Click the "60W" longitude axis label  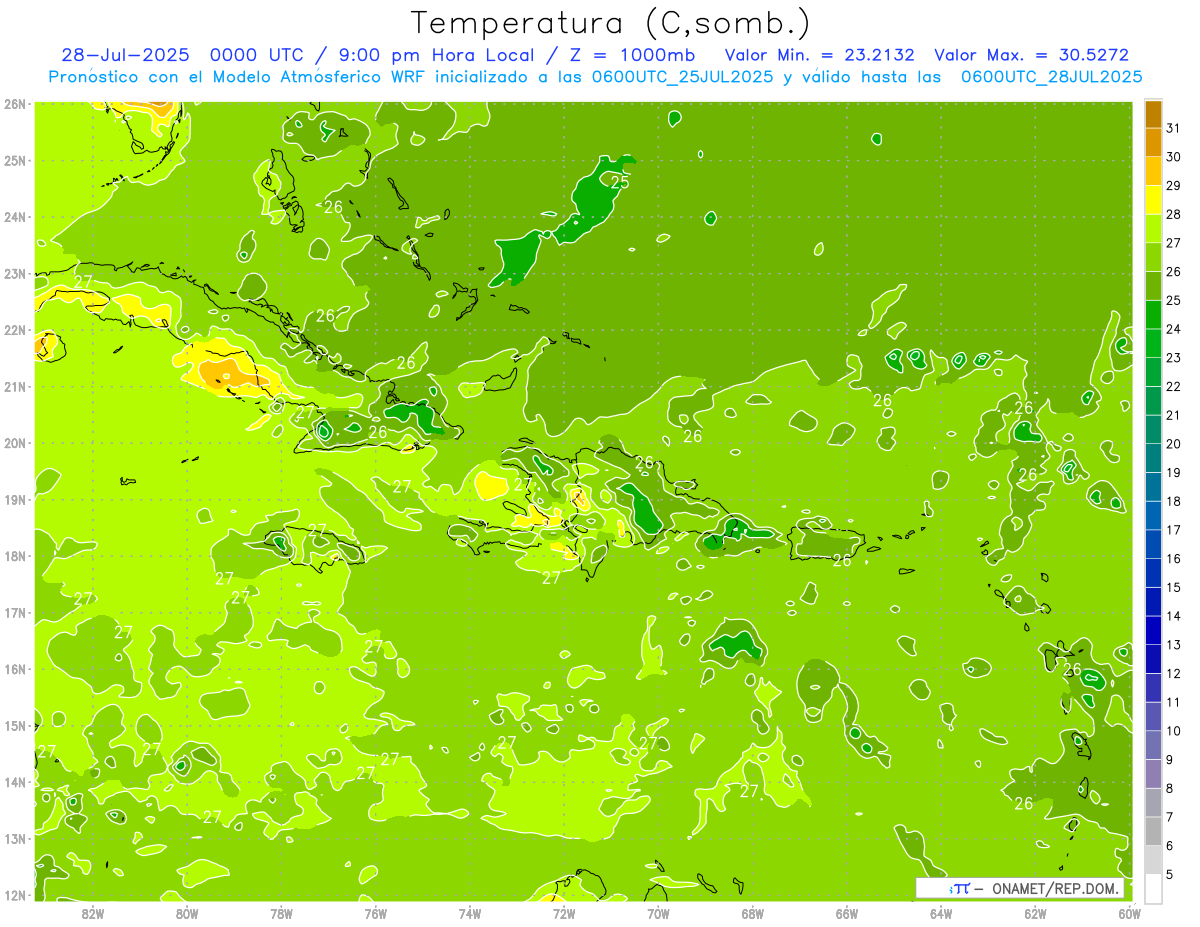click(x=1130, y=912)
